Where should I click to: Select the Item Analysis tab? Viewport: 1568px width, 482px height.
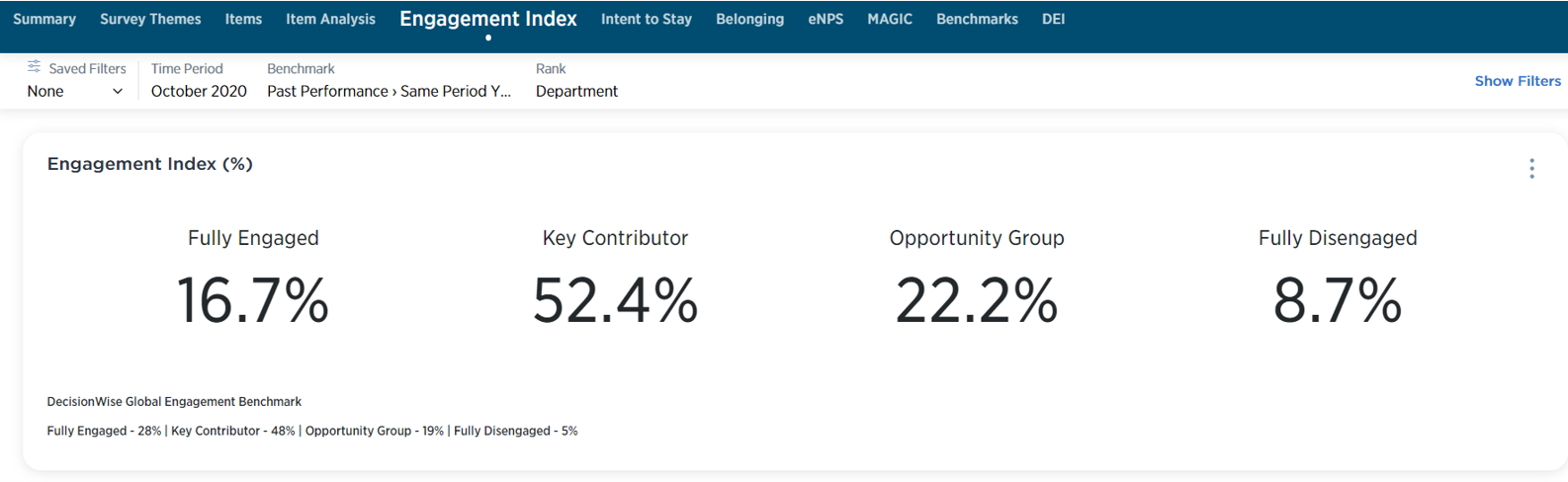coord(330,20)
